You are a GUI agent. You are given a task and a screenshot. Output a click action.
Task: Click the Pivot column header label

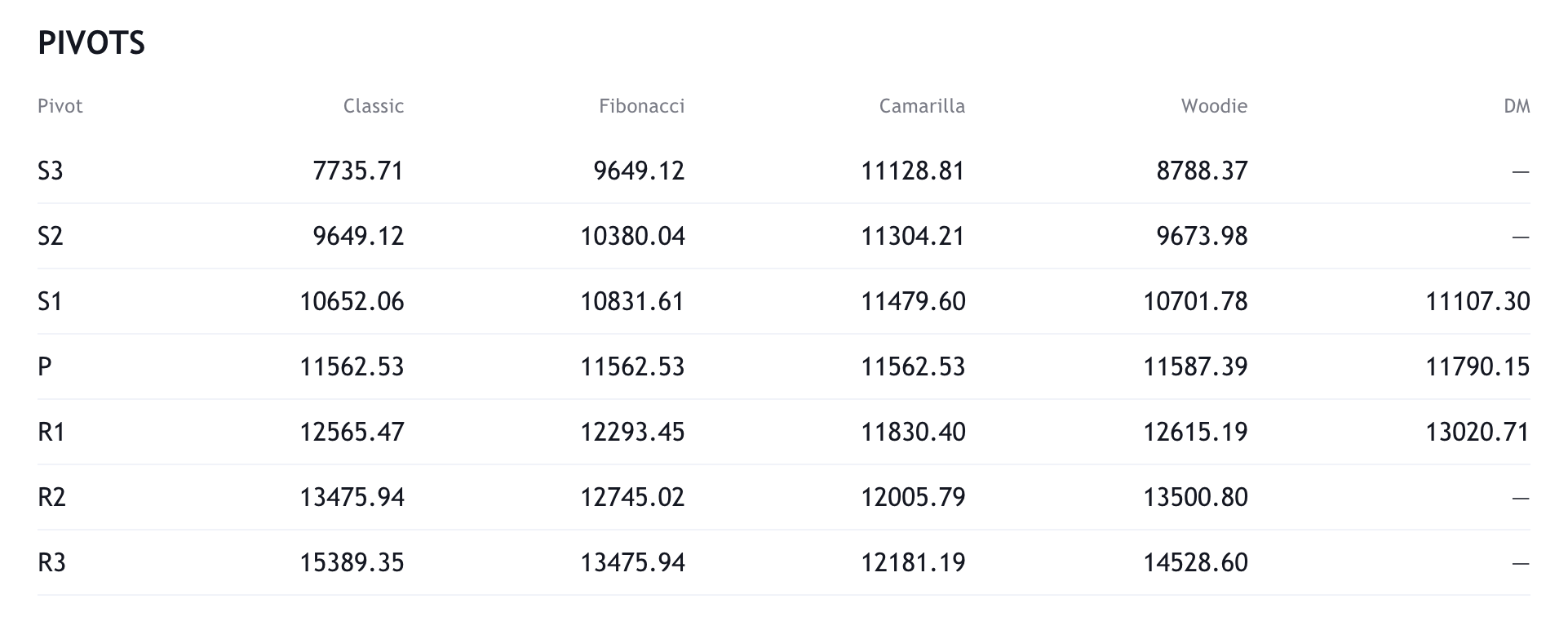coord(60,106)
